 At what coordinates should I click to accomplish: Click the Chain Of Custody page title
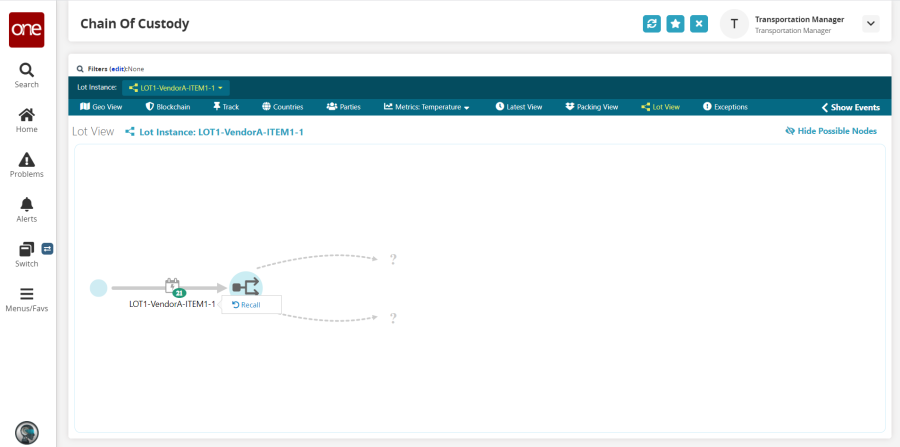(x=134, y=24)
